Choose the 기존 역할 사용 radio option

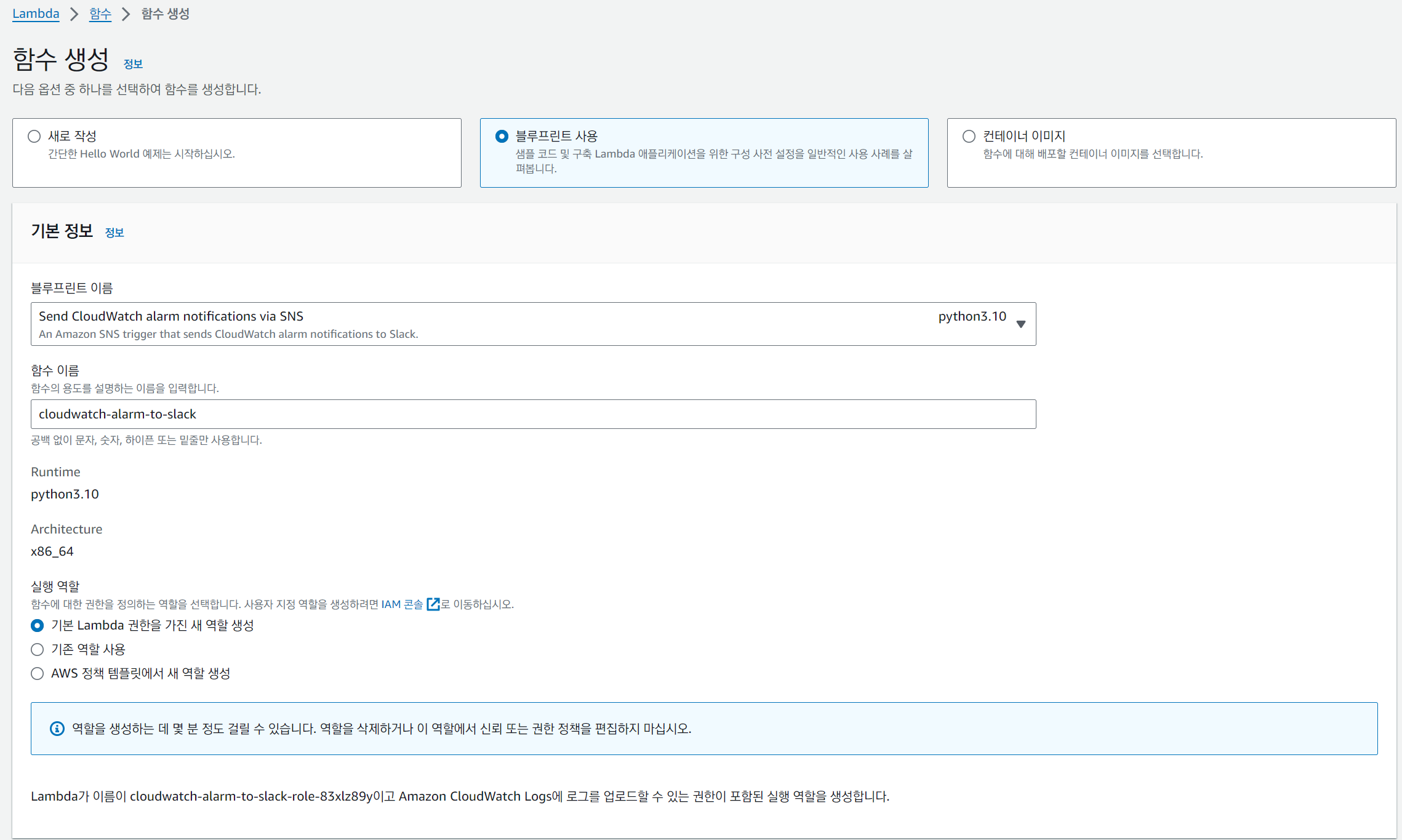tap(38, 649)
